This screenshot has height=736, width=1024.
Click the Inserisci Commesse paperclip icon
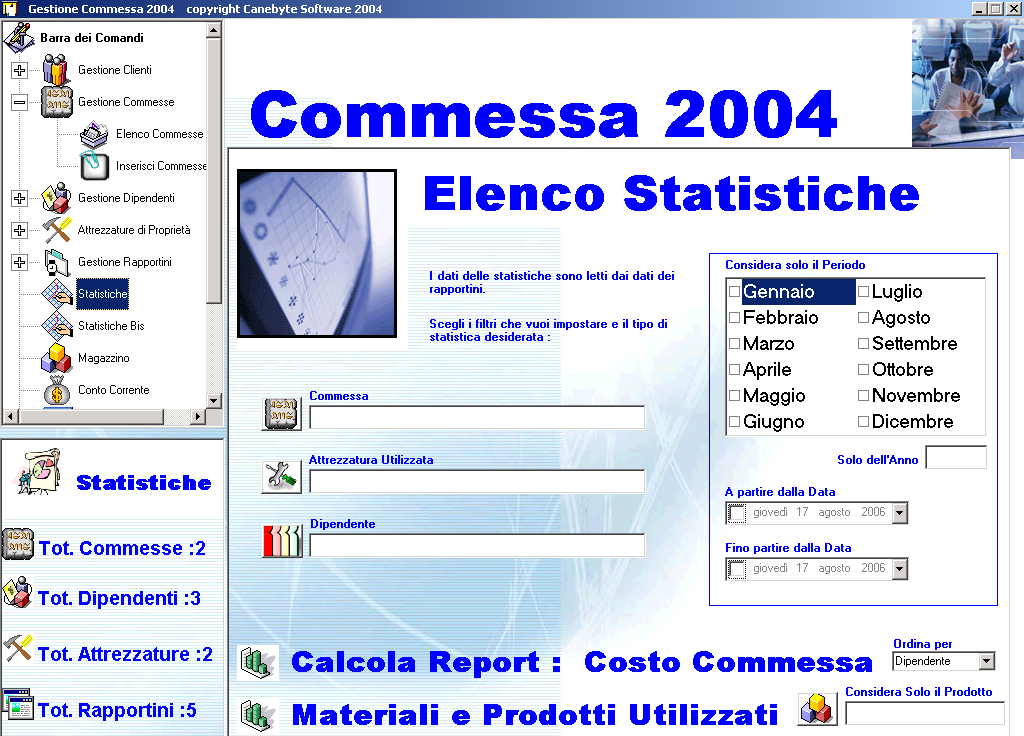[94, 165]
